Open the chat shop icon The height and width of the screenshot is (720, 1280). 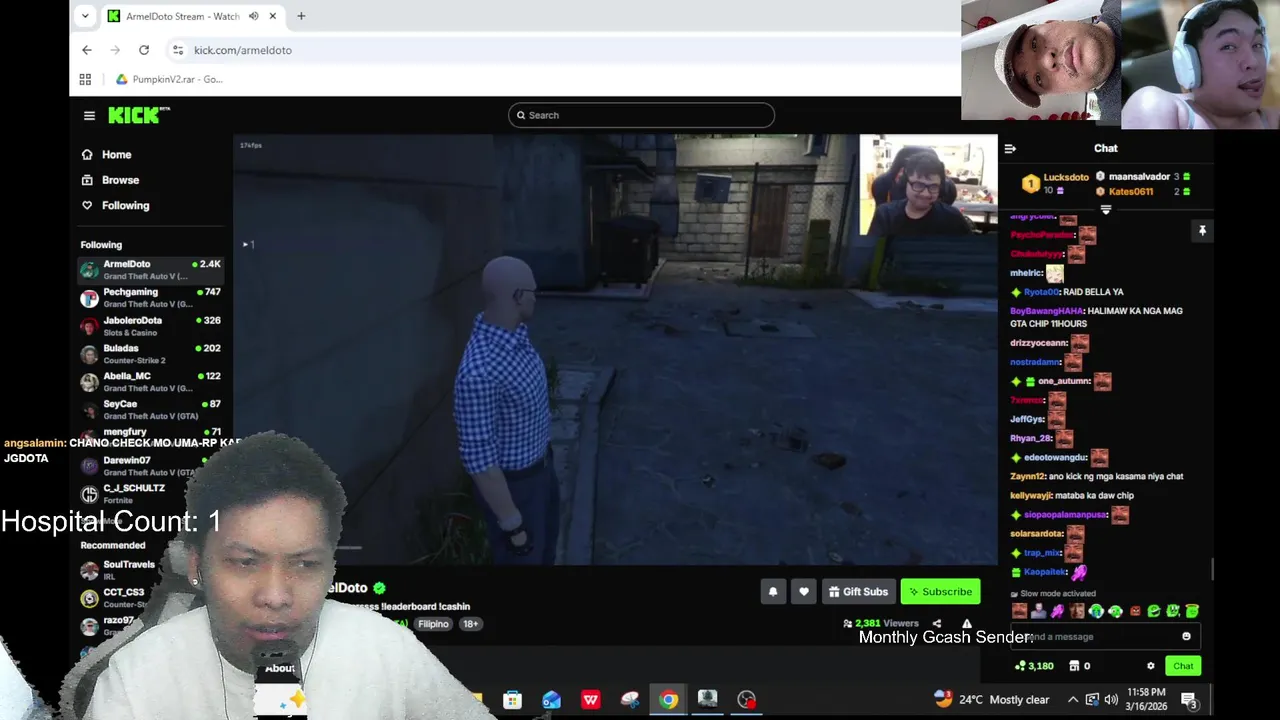(1075, 666)
